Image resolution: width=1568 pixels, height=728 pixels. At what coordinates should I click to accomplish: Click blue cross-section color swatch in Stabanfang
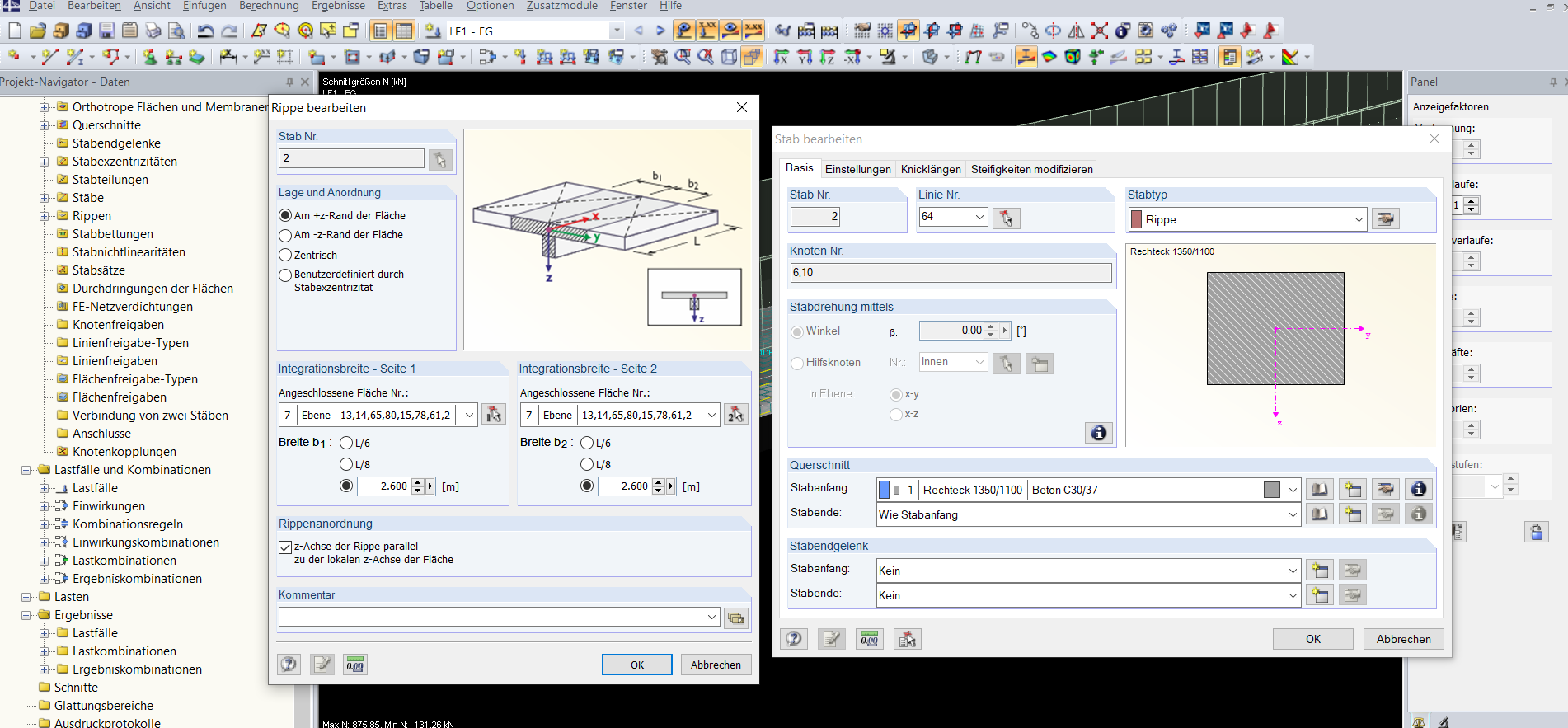885,490
